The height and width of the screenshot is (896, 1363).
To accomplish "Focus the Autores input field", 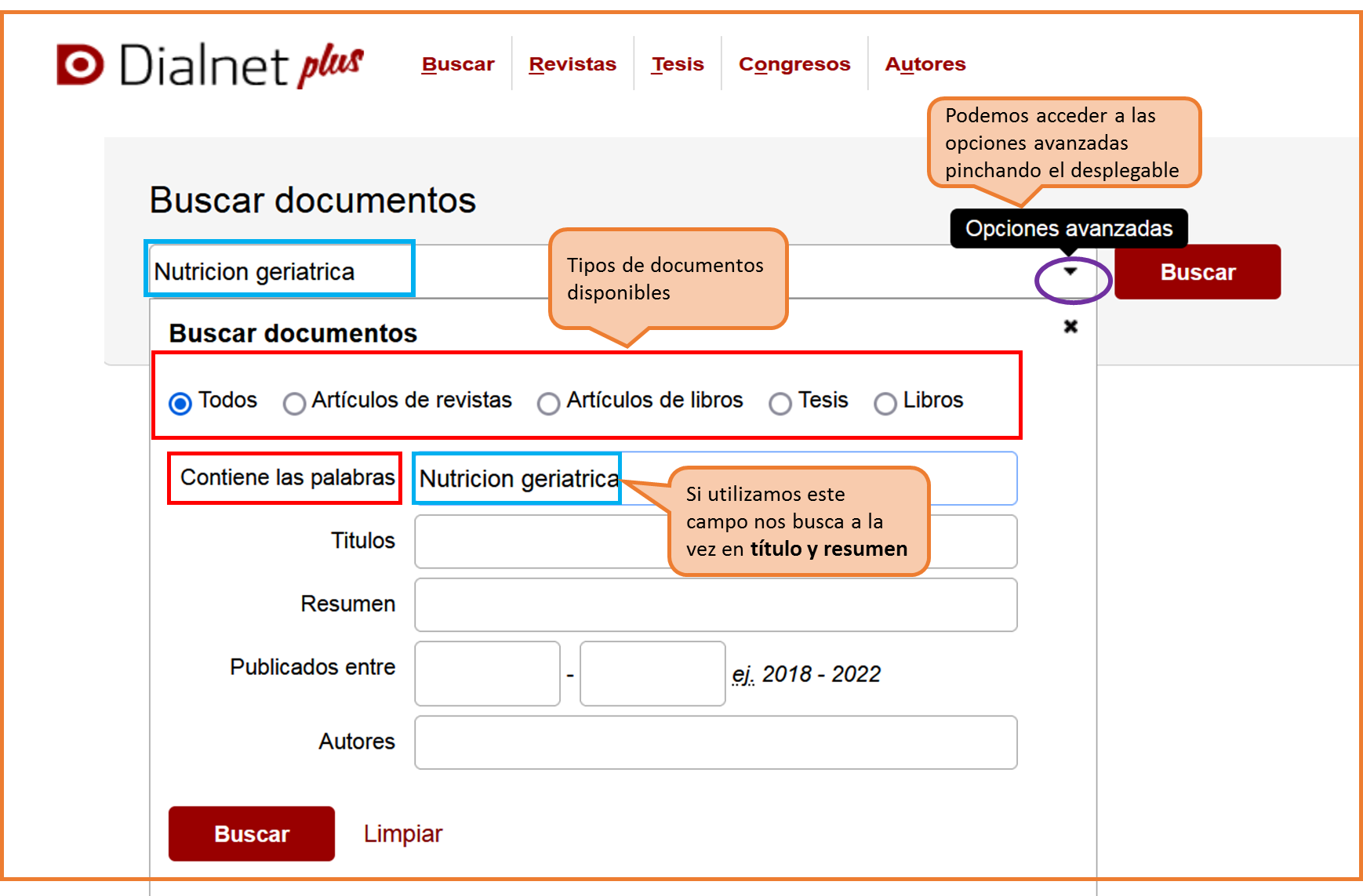I will pos(715,742).
